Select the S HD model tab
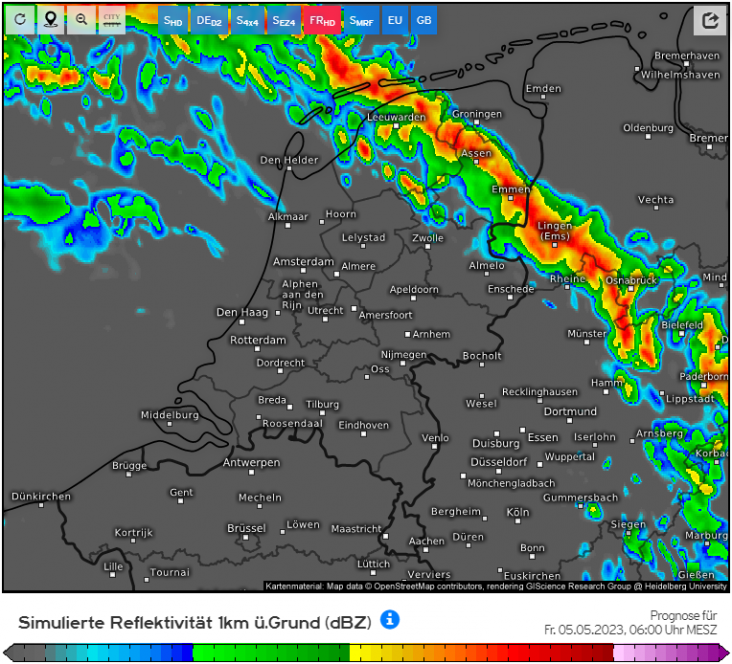 click(x=173, y=20)
